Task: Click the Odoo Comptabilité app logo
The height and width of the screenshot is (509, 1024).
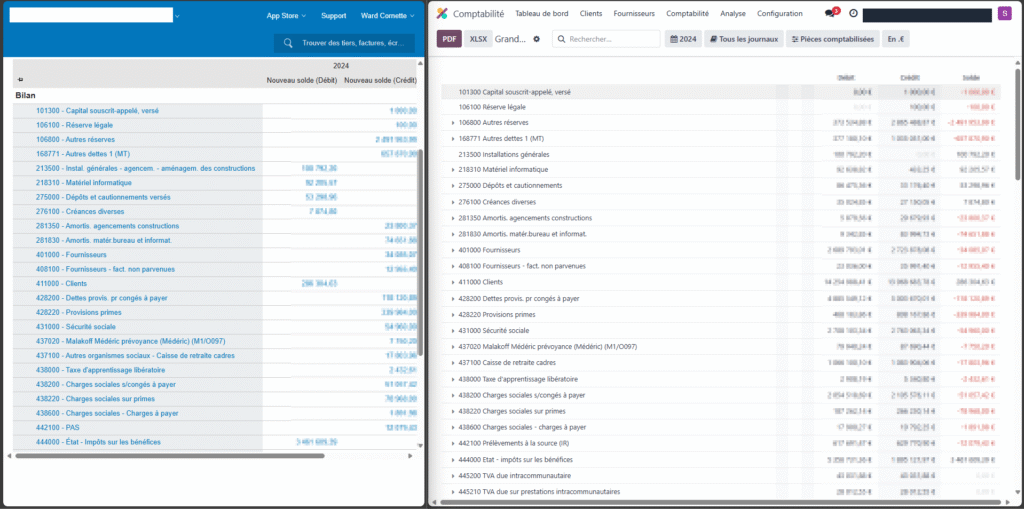Action: click(x=442, y=14)
